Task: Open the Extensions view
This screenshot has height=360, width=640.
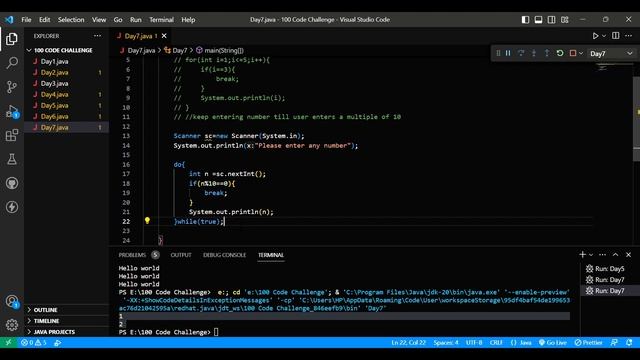Action: pyautogui.click(x=12, y=135)
